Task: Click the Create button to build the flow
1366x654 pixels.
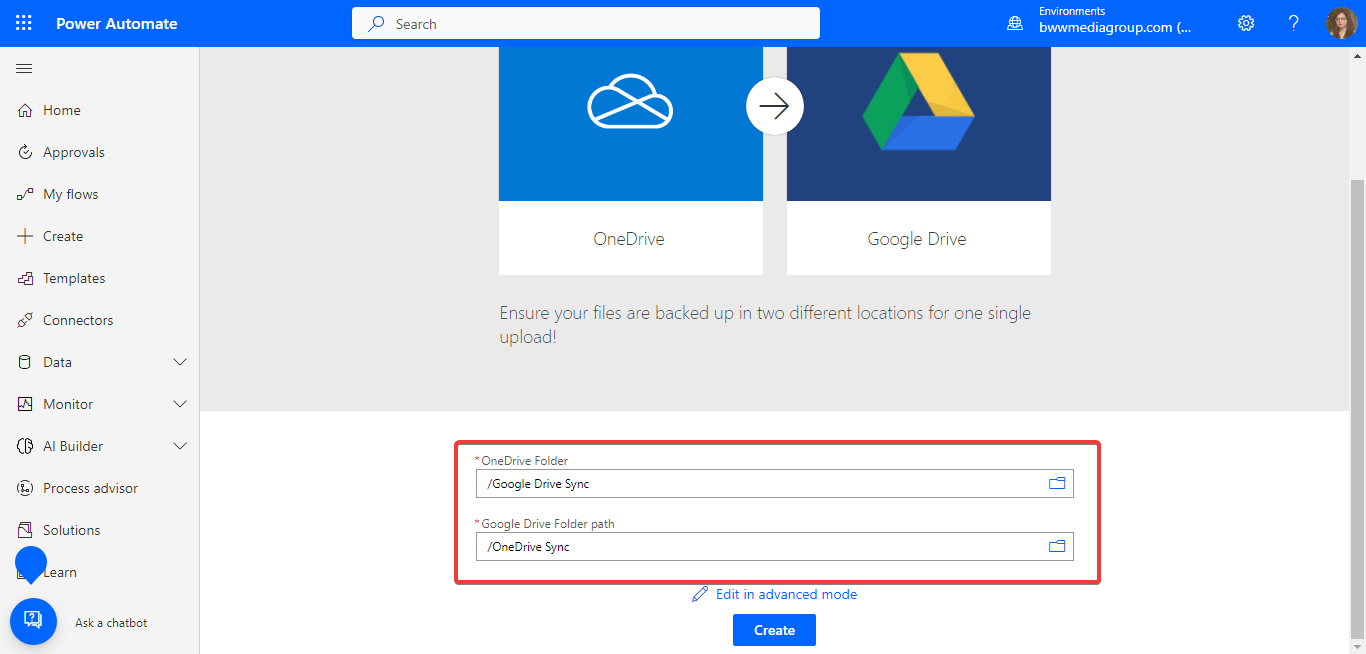Action: (774, 629)
